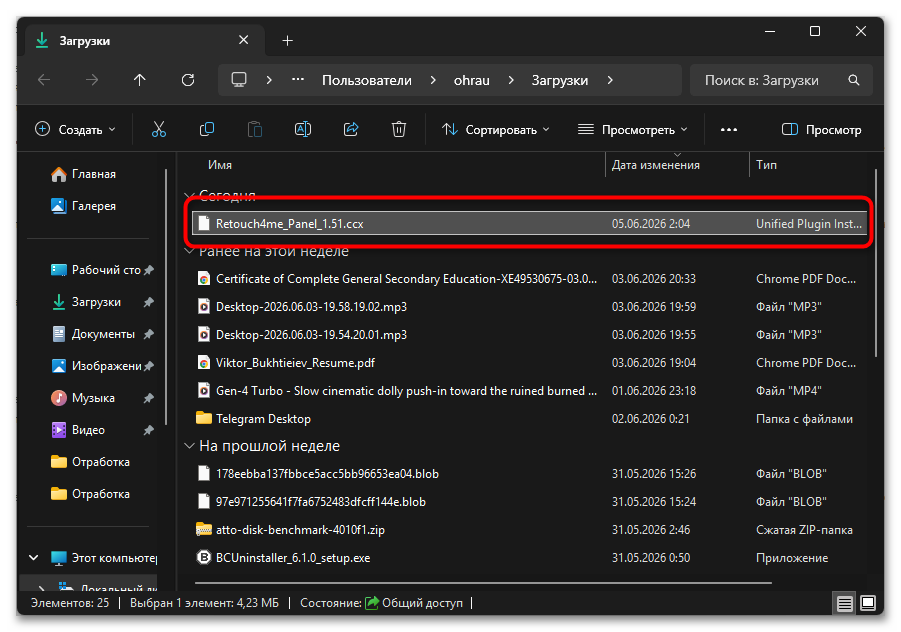Viewport: 901px width, 632px height.
Task: Click the pin icon beside Музыка
Action: tap(149, 398)
